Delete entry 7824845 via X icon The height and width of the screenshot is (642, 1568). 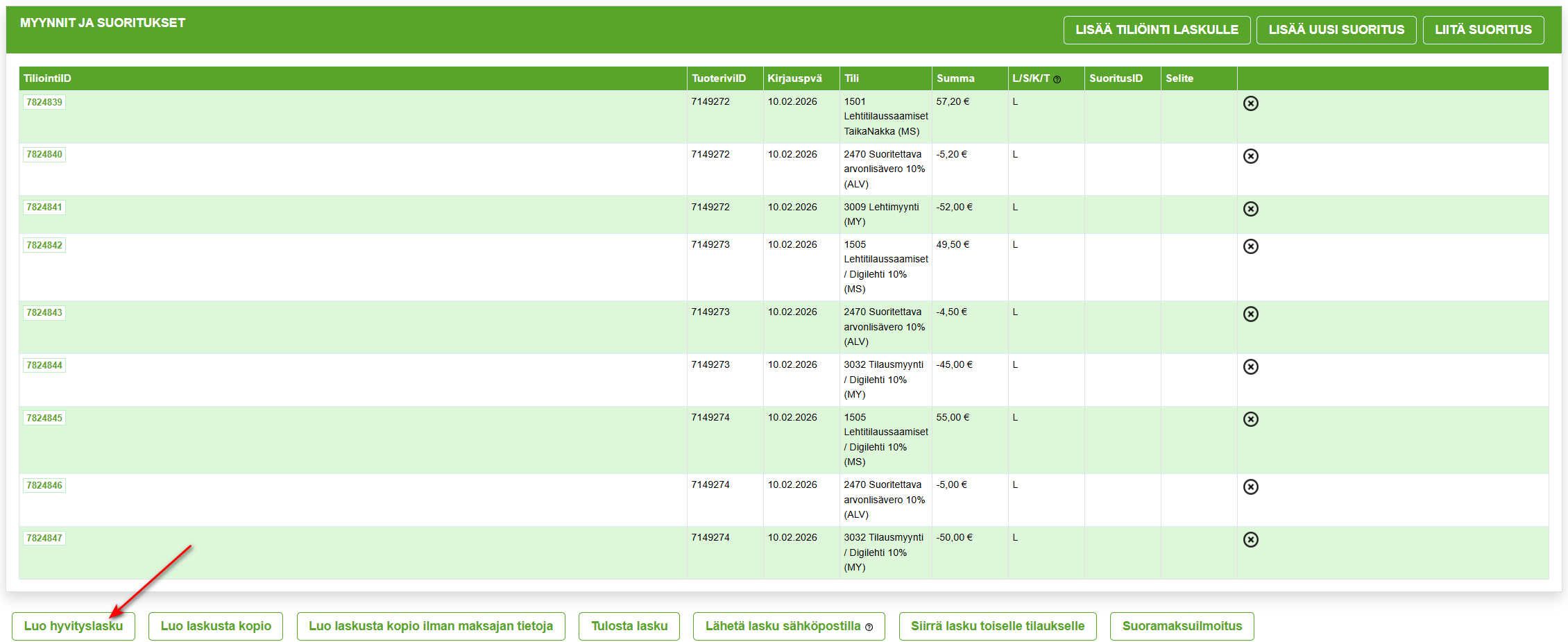(1250, 419)
